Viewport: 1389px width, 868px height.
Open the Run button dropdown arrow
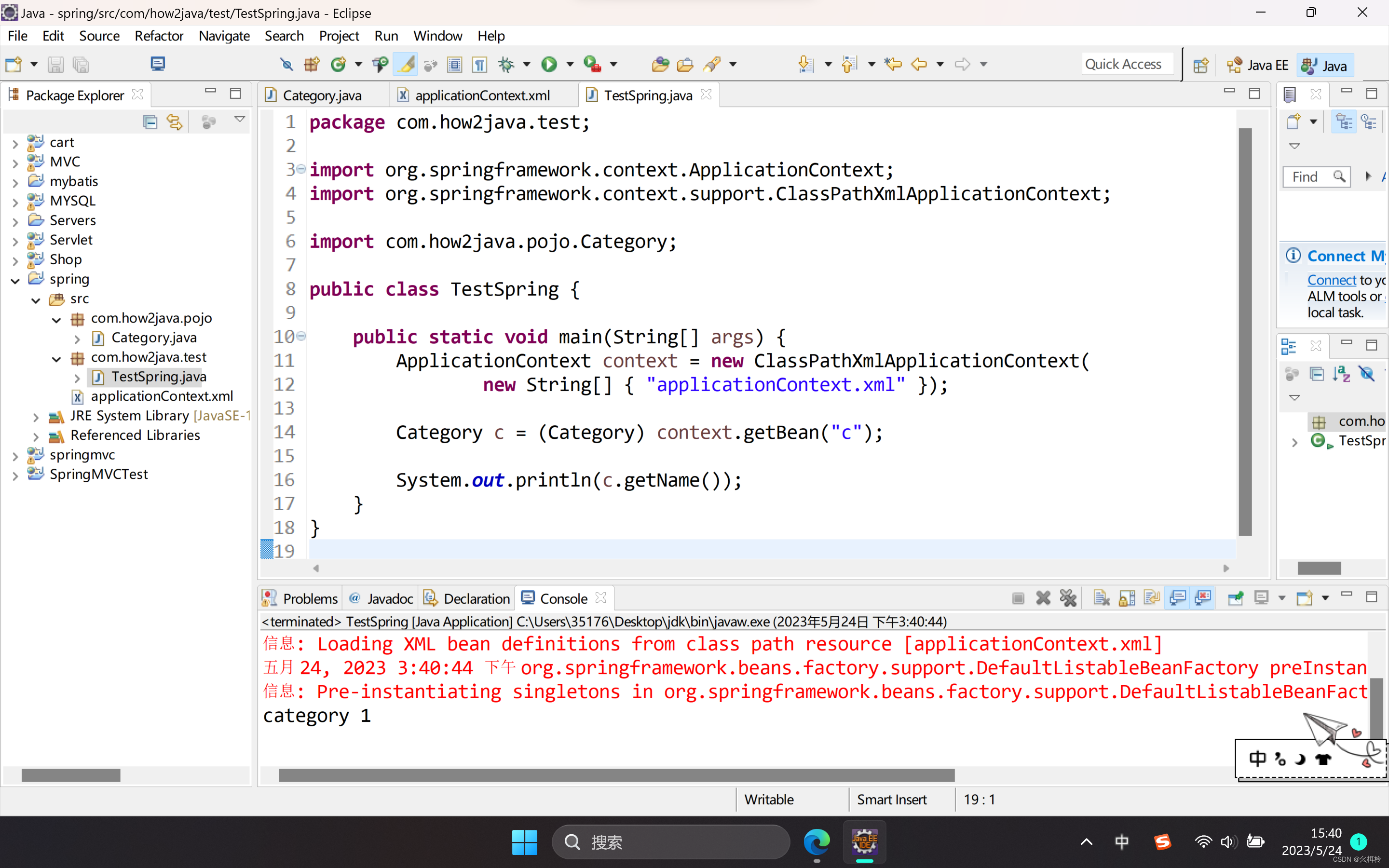click(x=570, y=64)
